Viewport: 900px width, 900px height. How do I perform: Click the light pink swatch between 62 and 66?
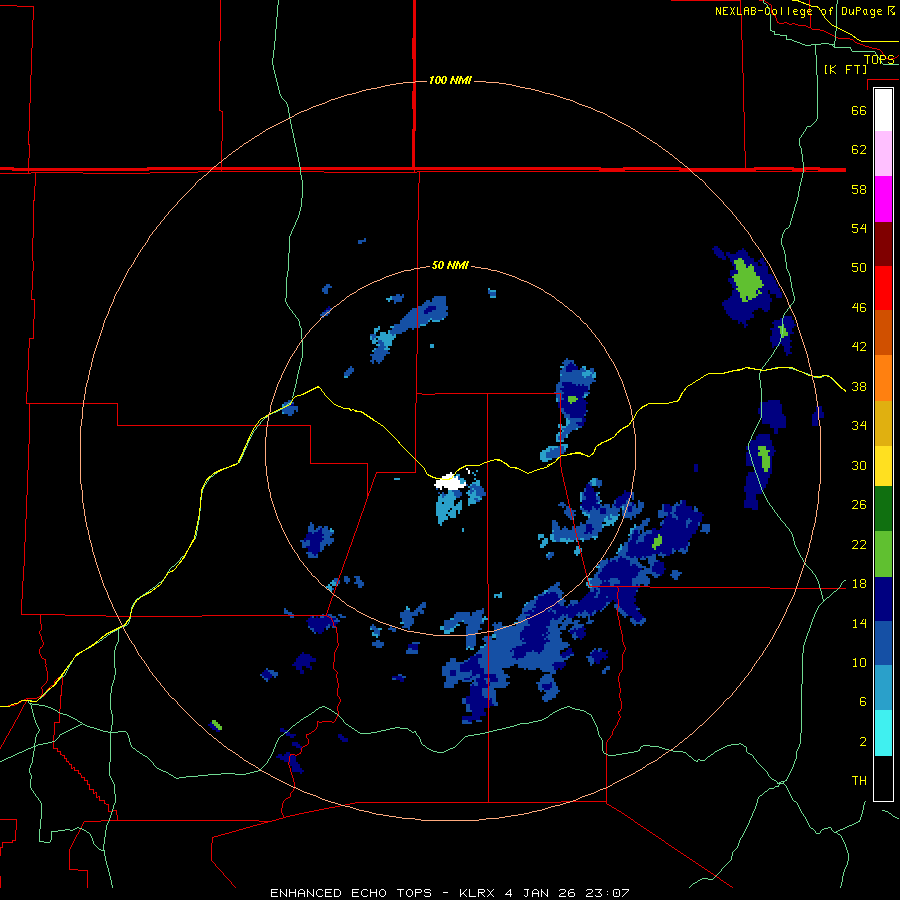click(x=883, y=154)
